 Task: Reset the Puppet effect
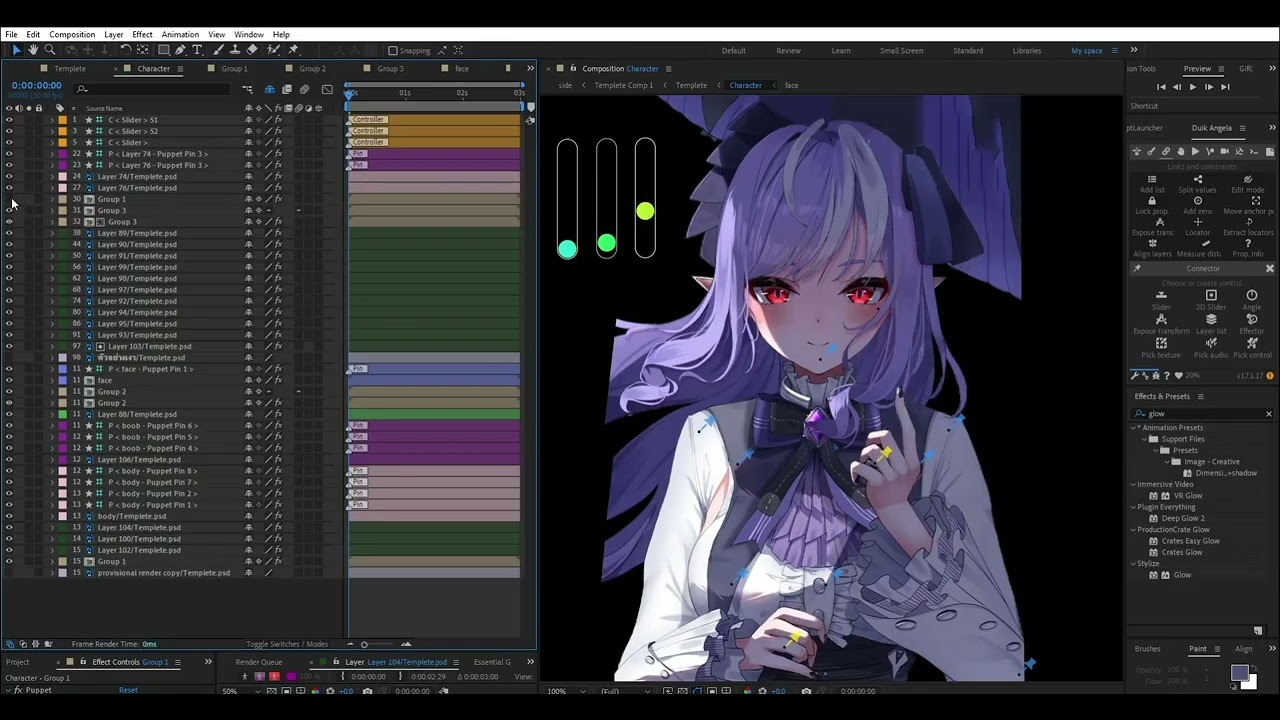coord(128,690)
